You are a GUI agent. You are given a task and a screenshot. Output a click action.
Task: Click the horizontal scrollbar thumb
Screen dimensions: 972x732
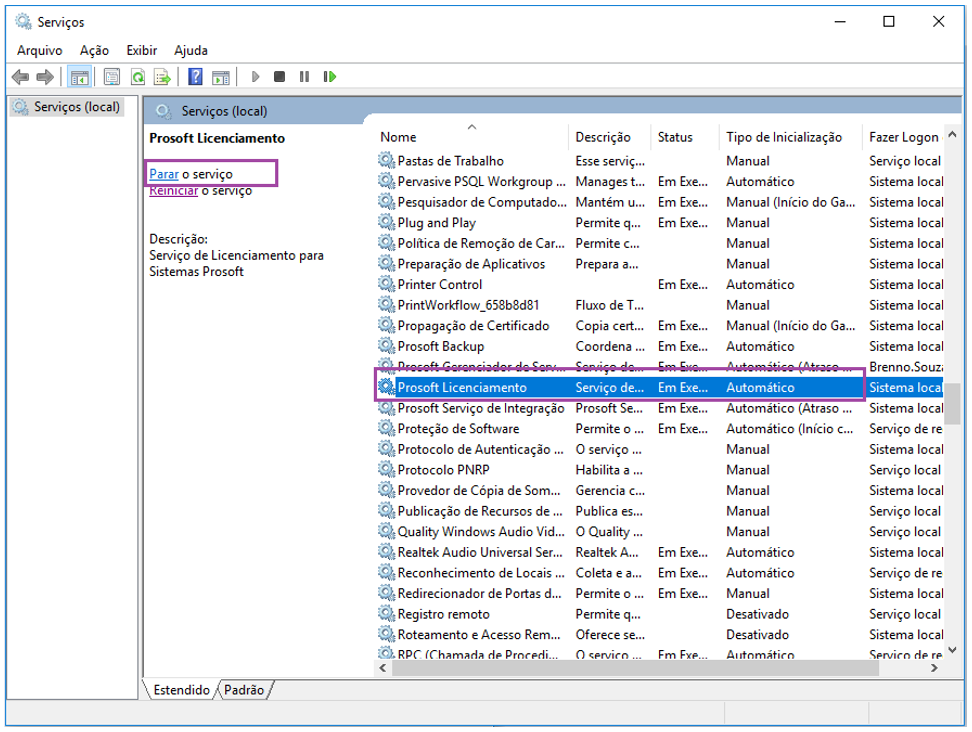(635, 668)
